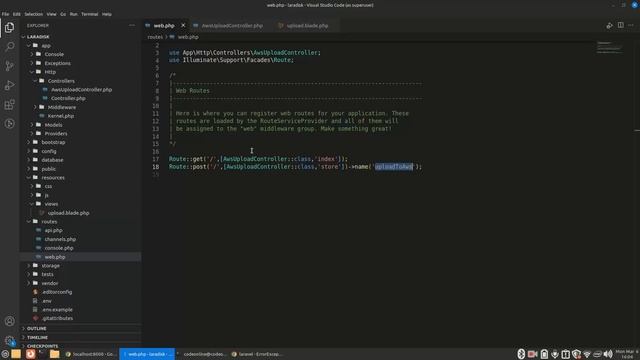Open the Terminal menu
The width and height of the screenshot is (640, 360).
[89, 14]
